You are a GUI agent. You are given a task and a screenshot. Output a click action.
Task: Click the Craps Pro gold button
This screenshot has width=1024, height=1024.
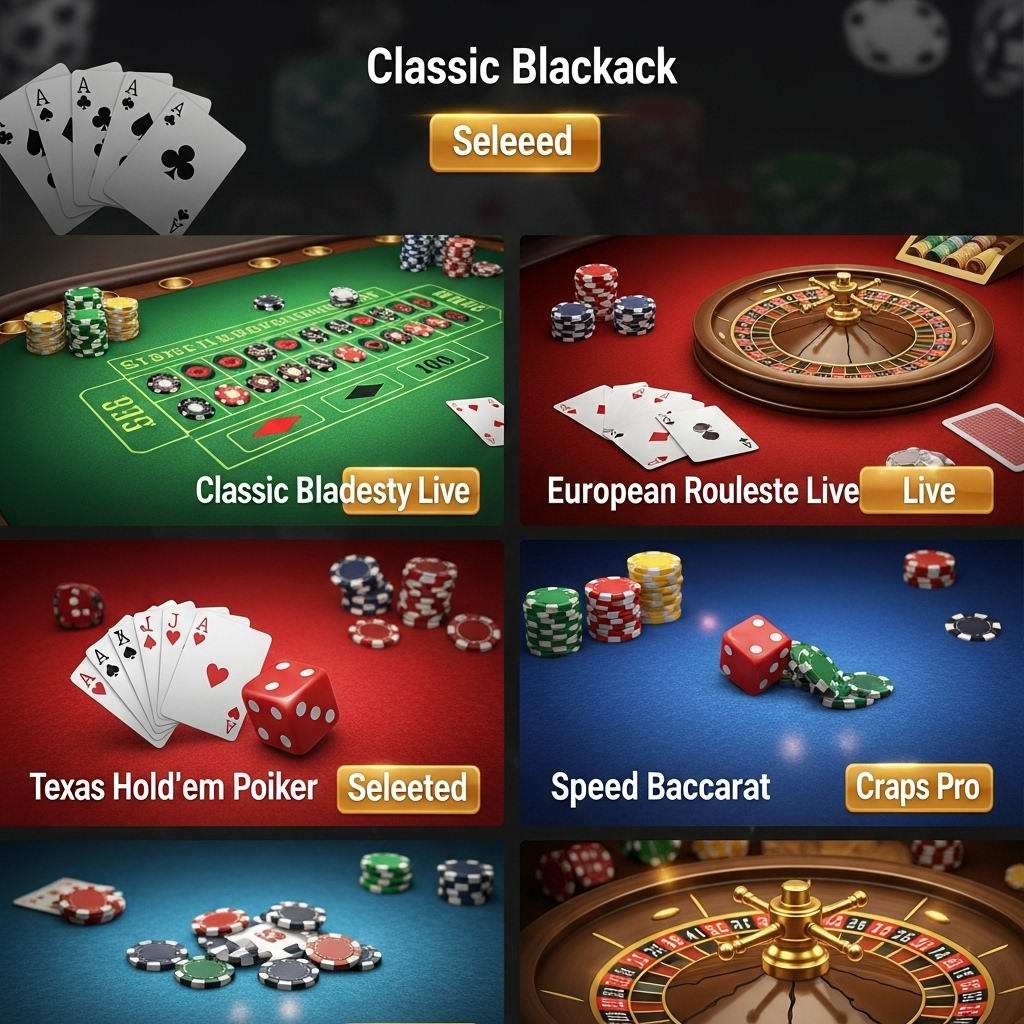(x=919, y=788)
